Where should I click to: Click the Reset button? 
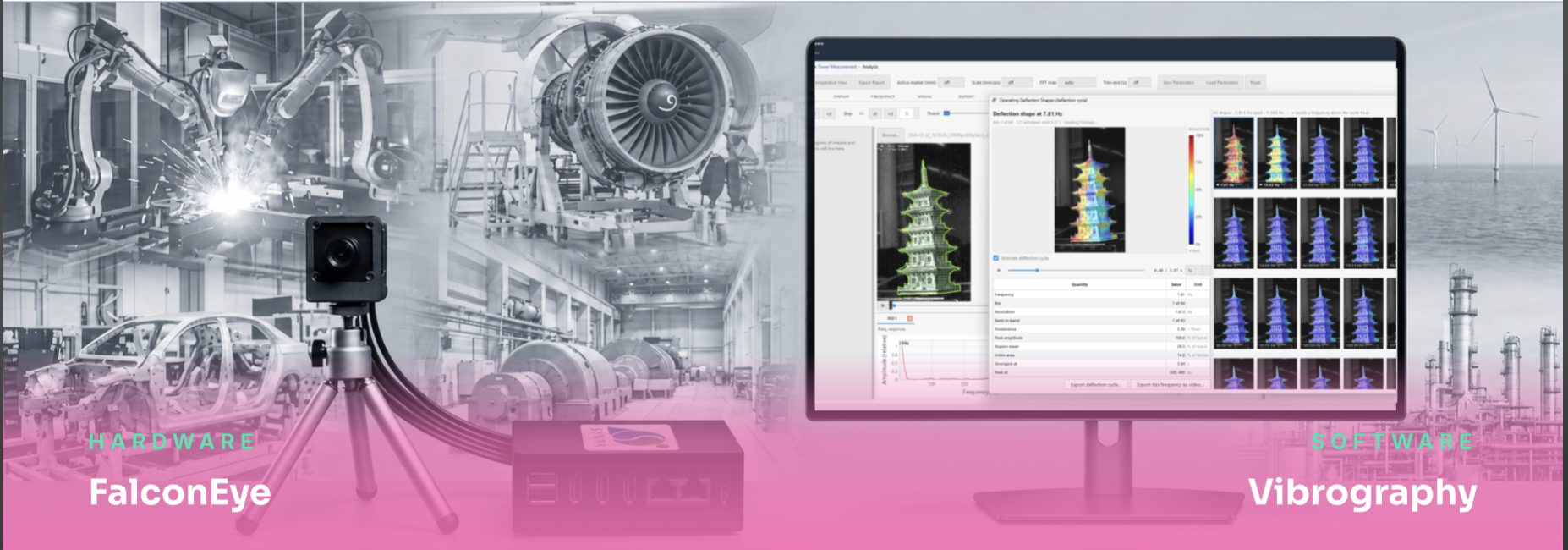pos(1255,83)
